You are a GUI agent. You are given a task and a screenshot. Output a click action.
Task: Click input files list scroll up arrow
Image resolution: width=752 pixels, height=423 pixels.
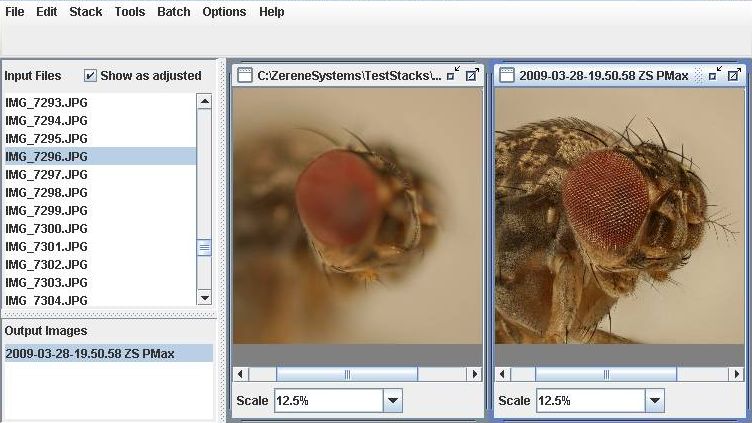(204, 101)
